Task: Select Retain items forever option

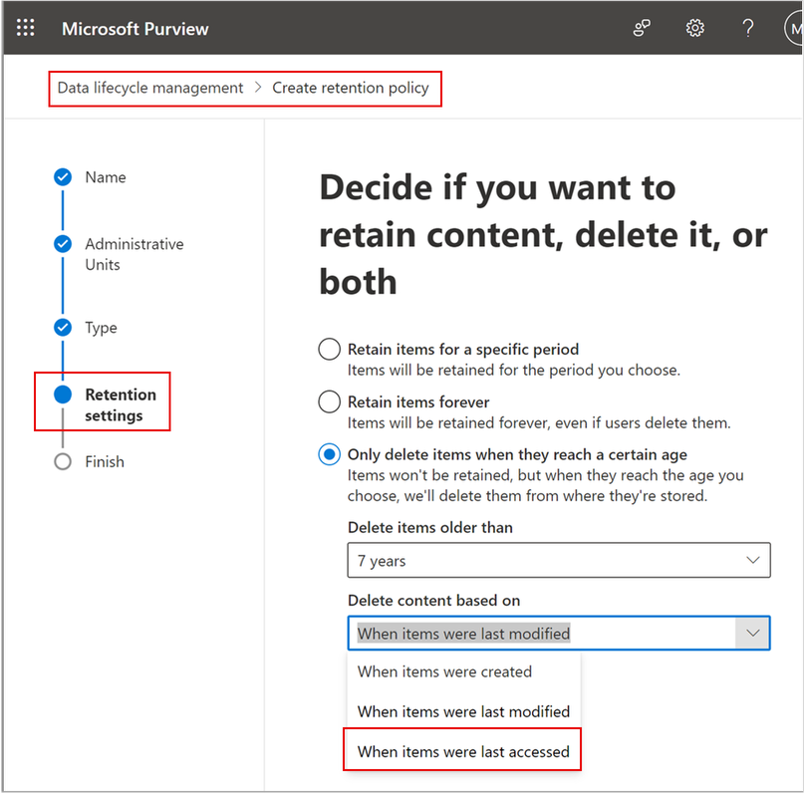Action: (329, 402)
